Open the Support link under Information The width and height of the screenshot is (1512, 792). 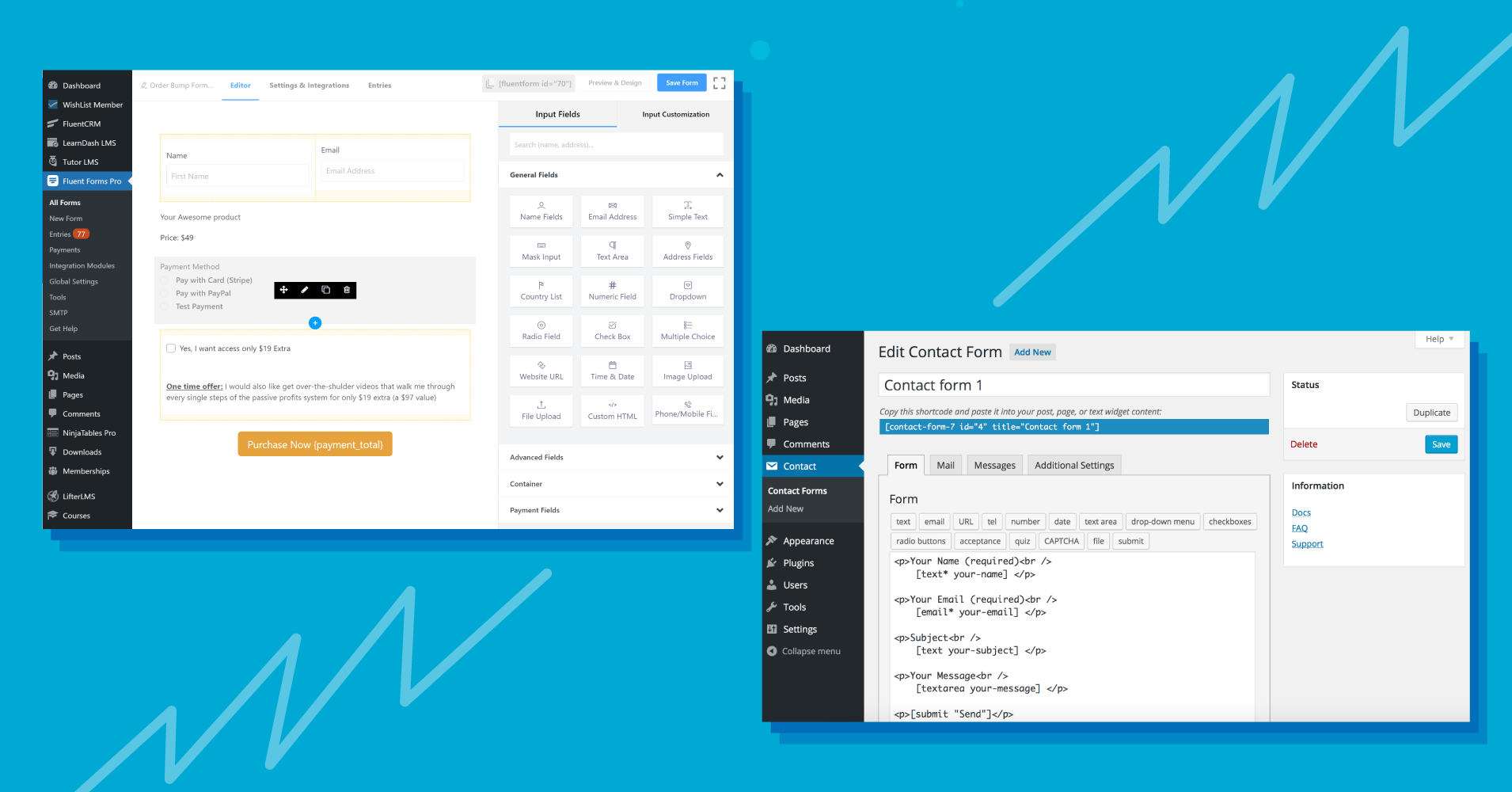(x=1307, y=543)
